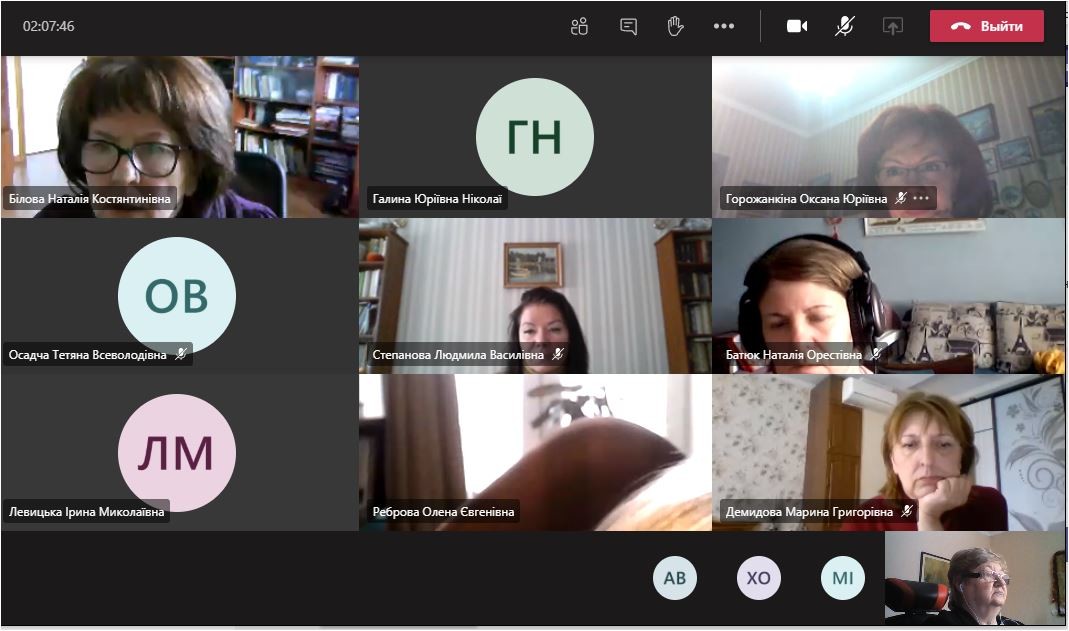
Task: Toggle the camera on or off
Action: 797,27
